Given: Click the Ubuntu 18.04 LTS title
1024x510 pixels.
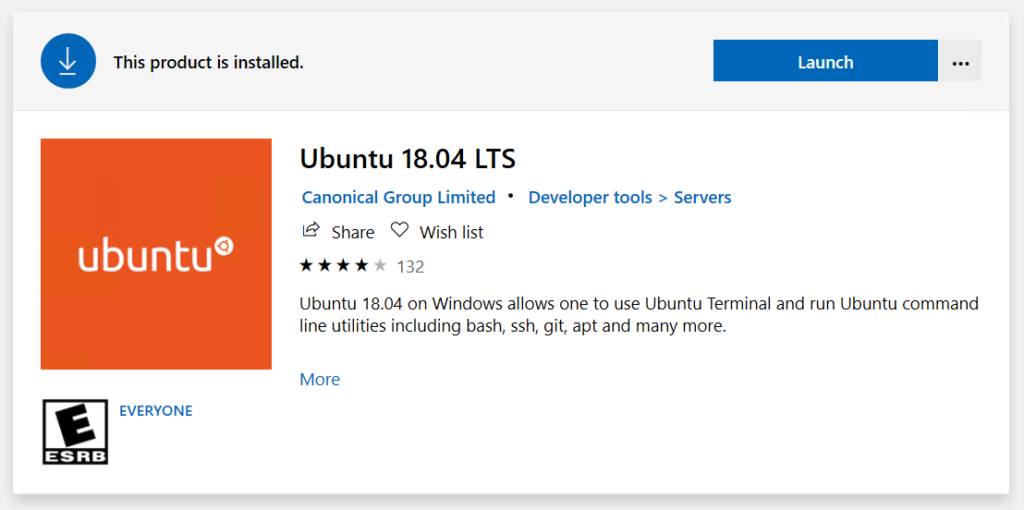Looking at the screenshot, I should click(408, 159).
